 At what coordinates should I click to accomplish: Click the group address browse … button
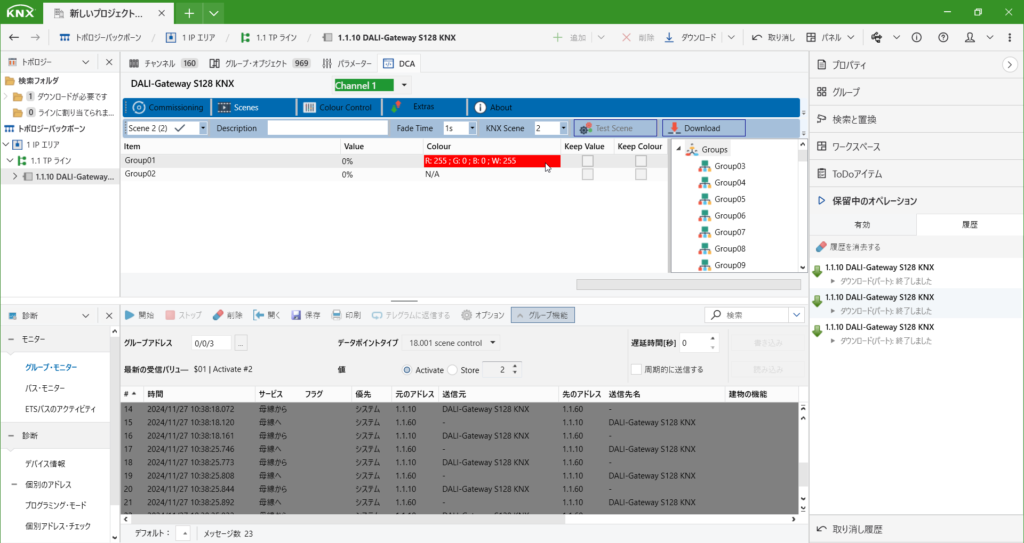[x=241, y=342]
